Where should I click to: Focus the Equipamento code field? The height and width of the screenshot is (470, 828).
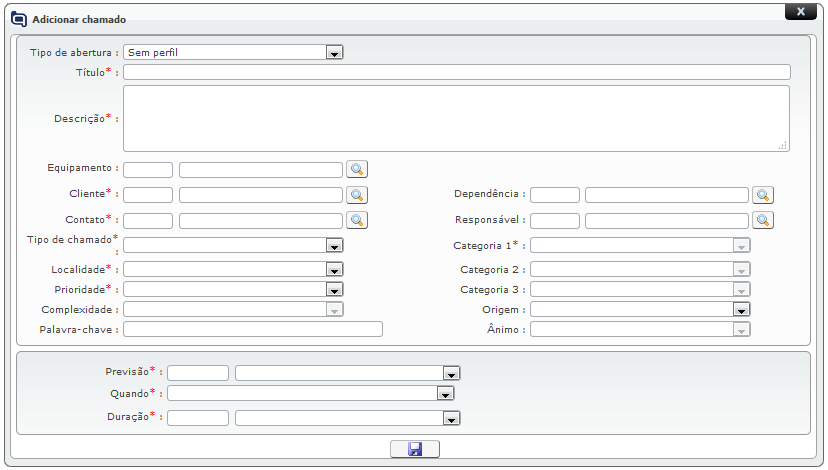148,170
